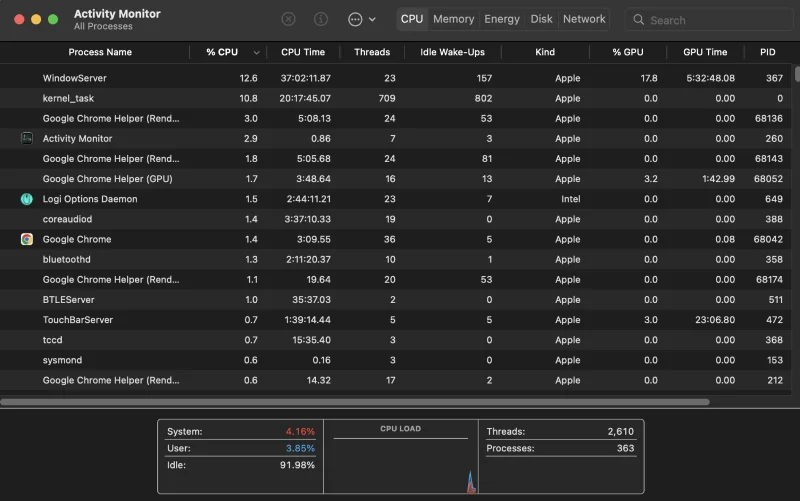Open the Energy tab
800x501 pixels.
[x=502, y=19]
